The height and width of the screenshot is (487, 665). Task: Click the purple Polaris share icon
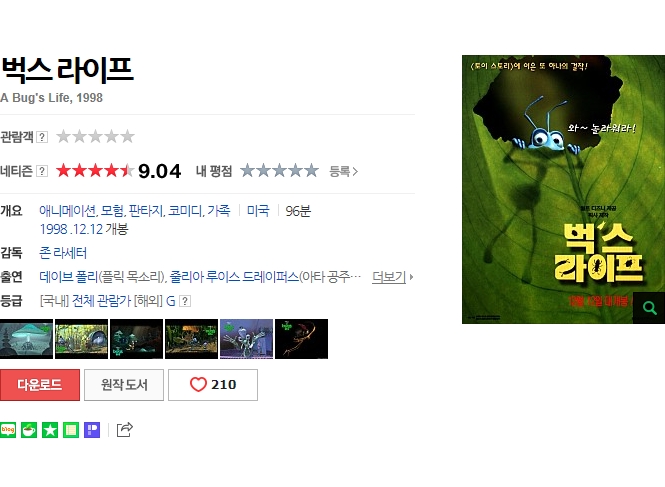click(92, 430)
